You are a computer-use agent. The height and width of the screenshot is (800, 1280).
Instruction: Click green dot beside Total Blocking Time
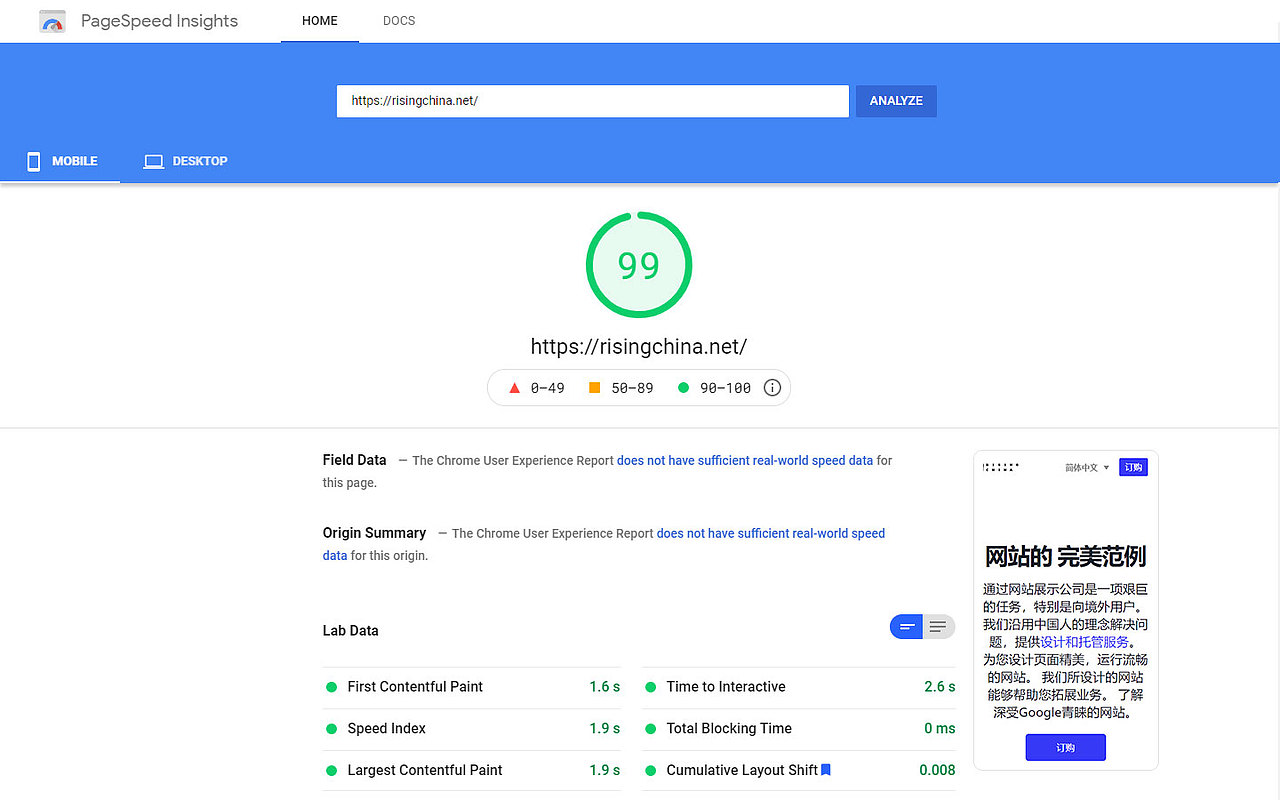[650, 729]
